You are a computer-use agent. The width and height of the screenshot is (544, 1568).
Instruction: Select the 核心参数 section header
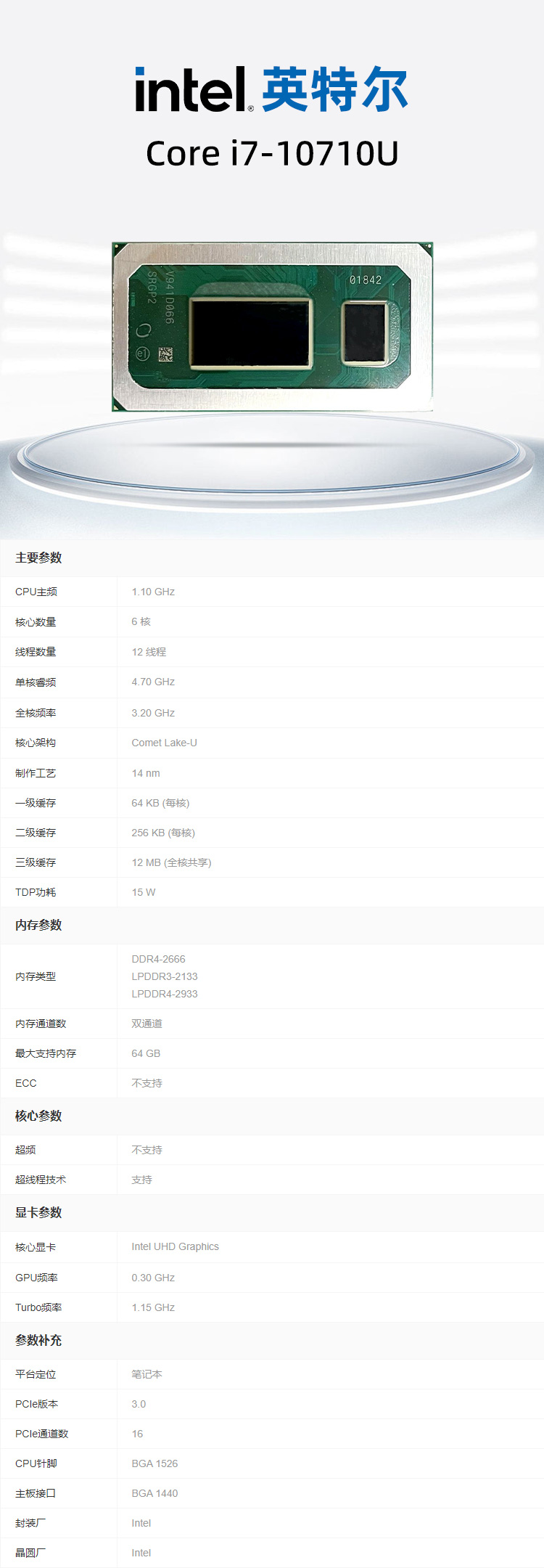(x=38, y=1116)
